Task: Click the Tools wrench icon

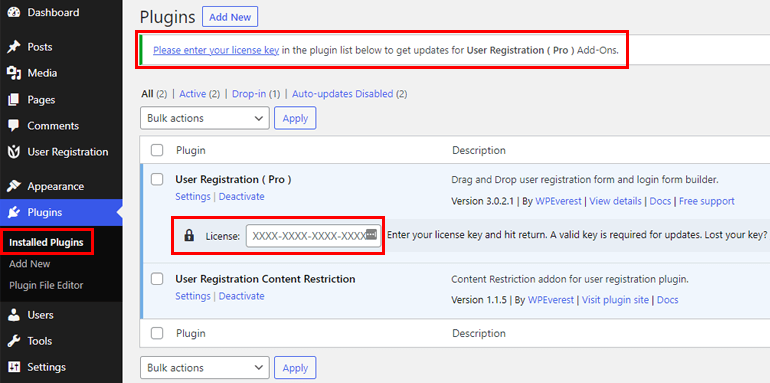Action: (14, 341)
